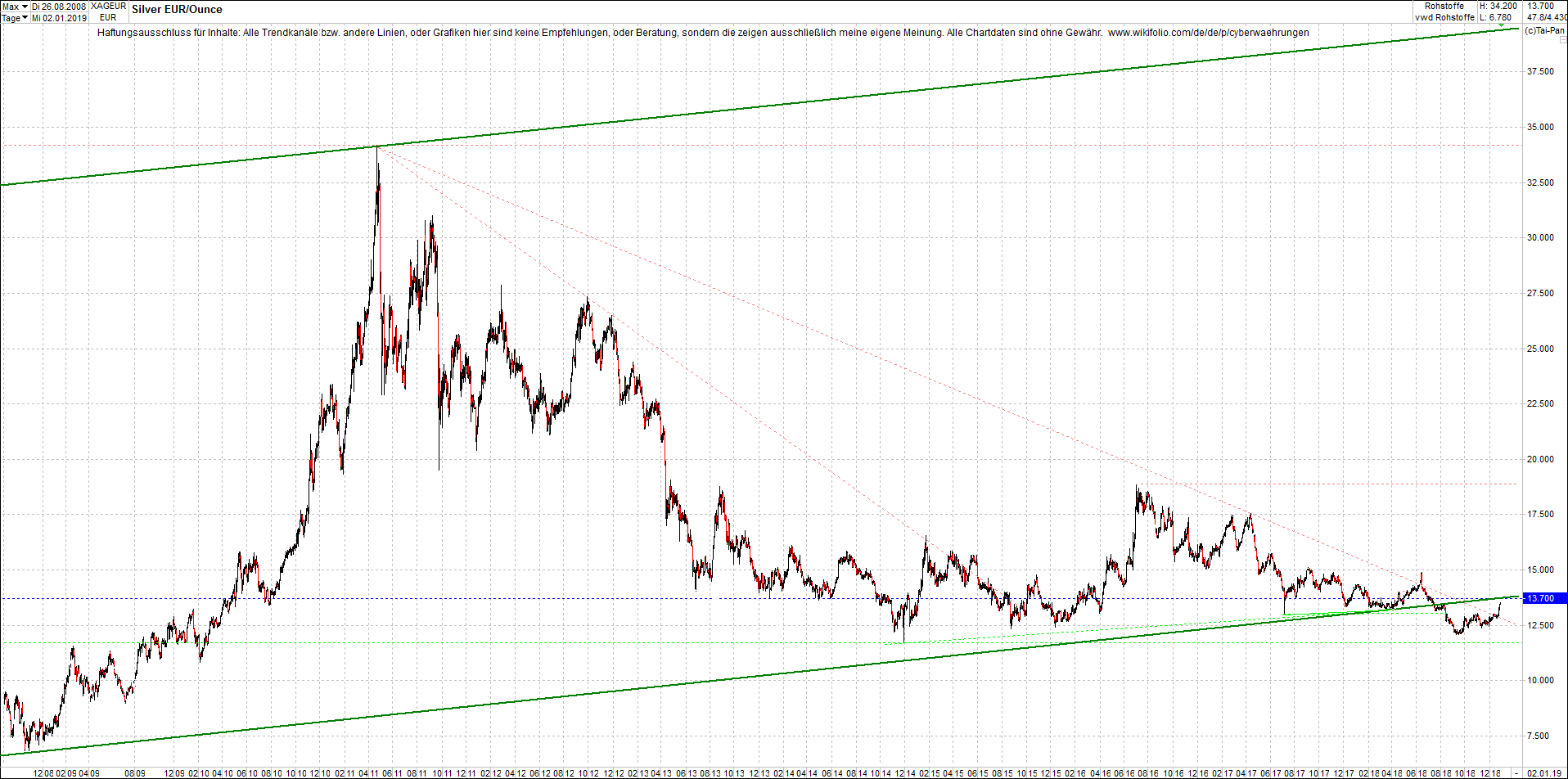1568x779 pixels.
Task: Click the 20.000 price axis label
Action: 1540,459
